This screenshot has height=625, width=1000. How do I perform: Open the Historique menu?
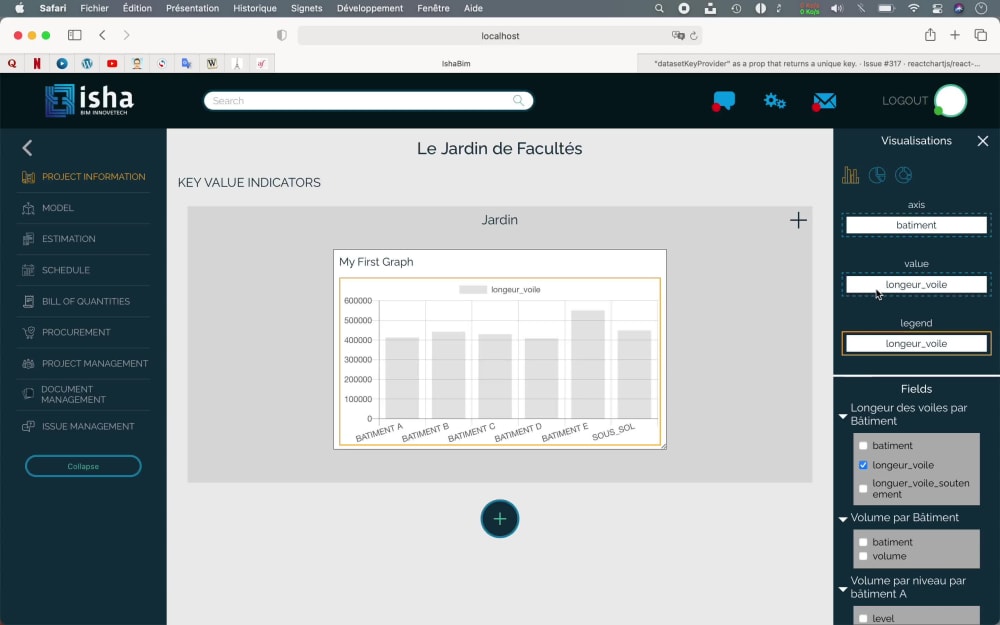(254, 8)
